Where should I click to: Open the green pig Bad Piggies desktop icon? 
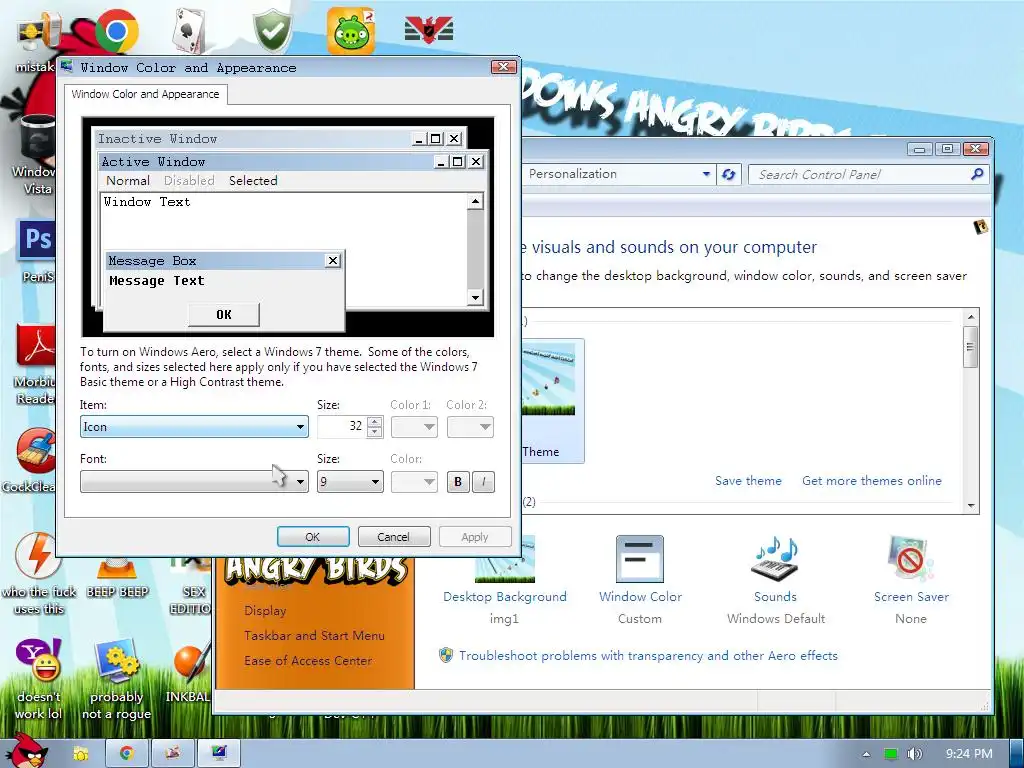click(x=351, y=30)
